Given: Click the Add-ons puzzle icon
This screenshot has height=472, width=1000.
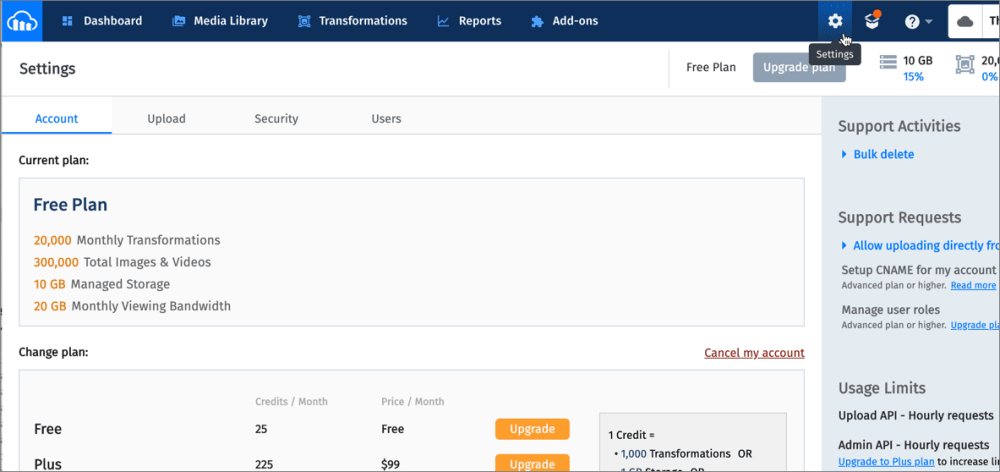Looking at the screenshot, I should click(x=538, y=21).
